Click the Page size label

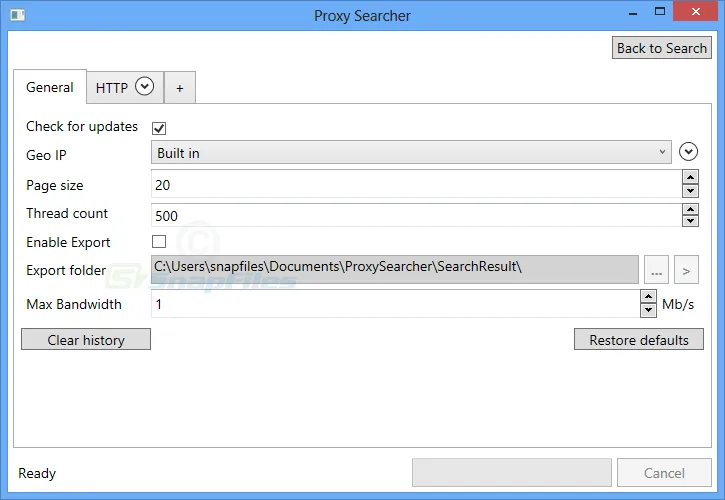point(55,185)
